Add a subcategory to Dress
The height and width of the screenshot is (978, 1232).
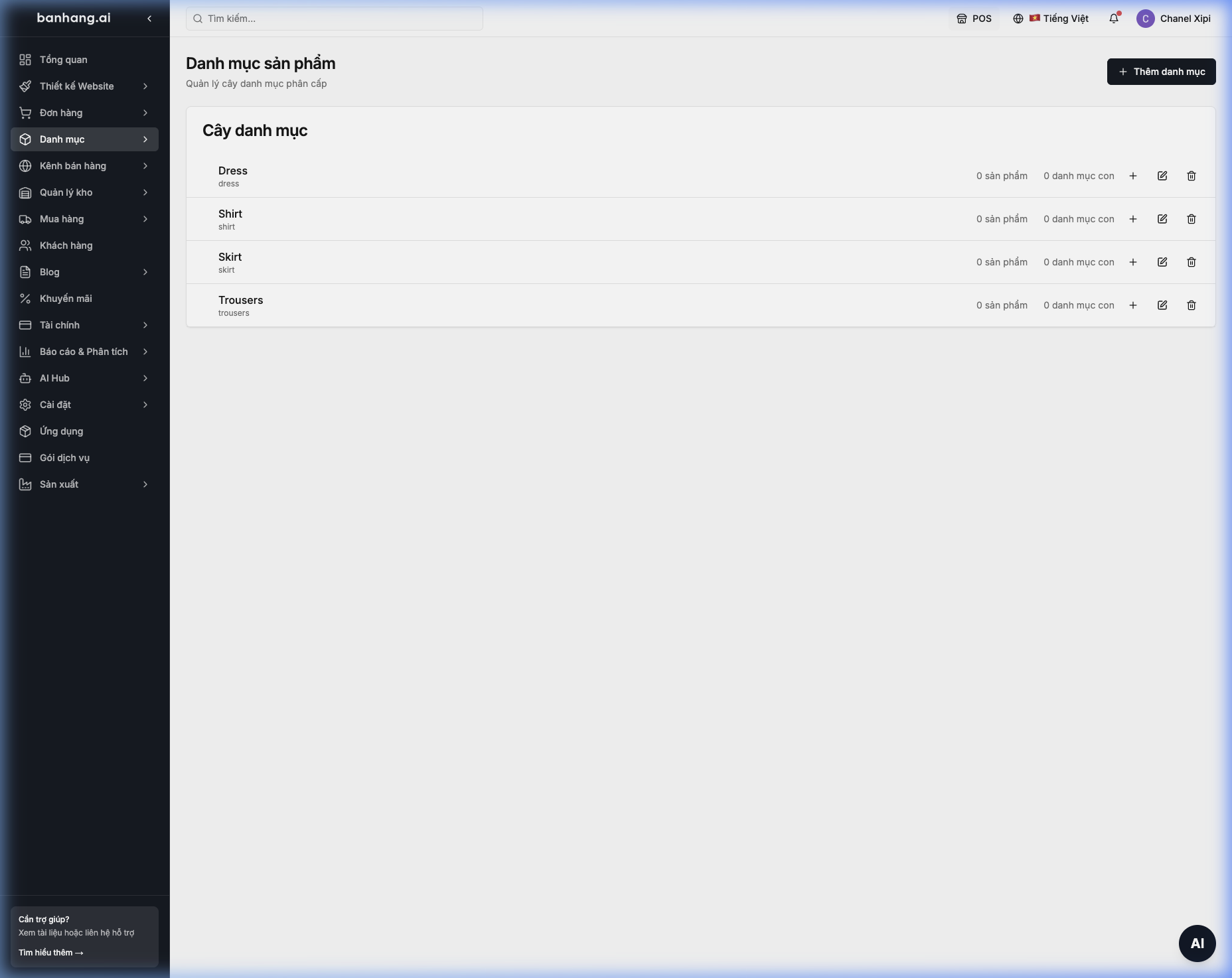(x=1133, y=176)
